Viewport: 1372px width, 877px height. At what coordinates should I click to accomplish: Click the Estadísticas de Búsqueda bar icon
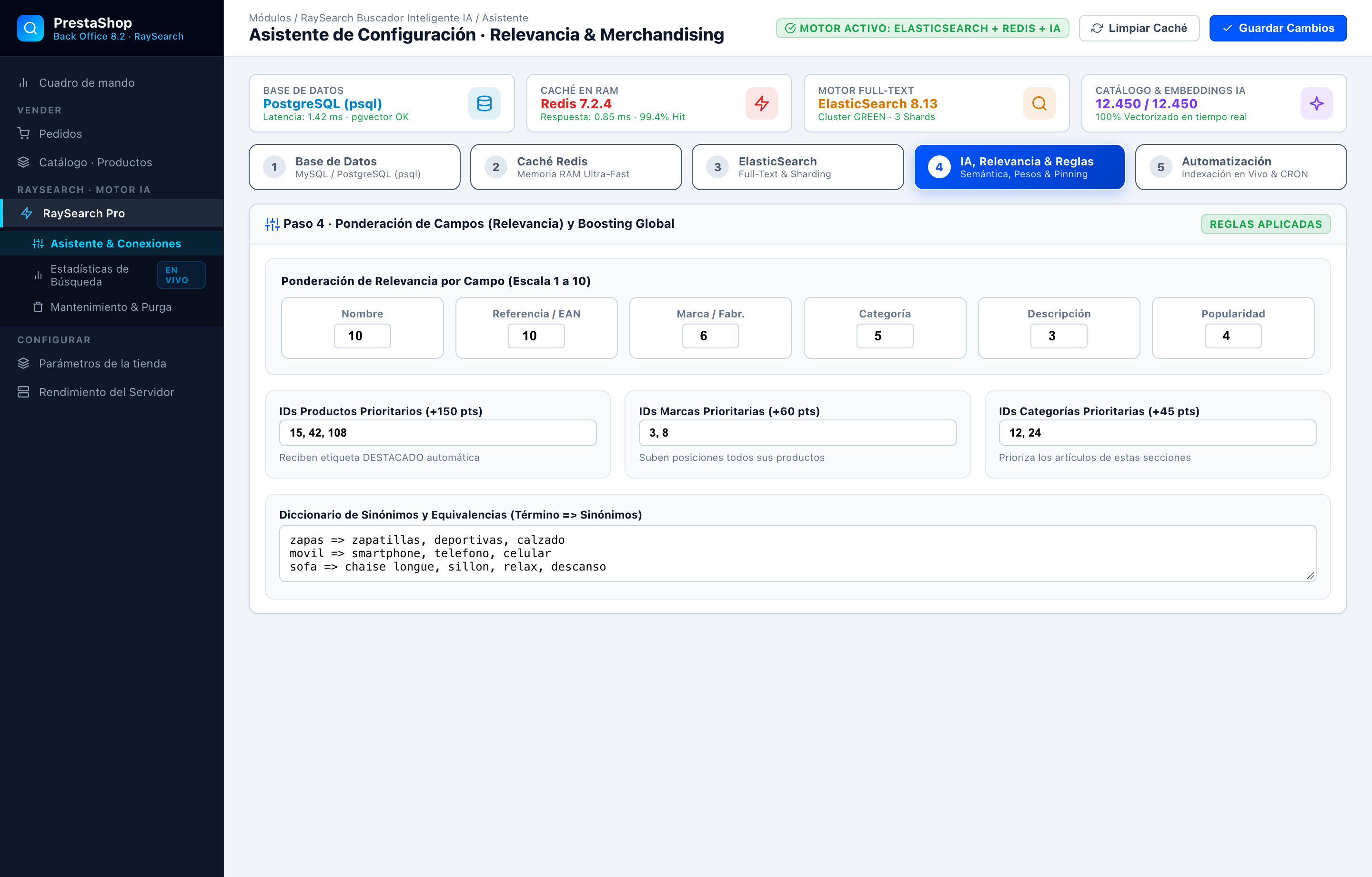(38, 275)
